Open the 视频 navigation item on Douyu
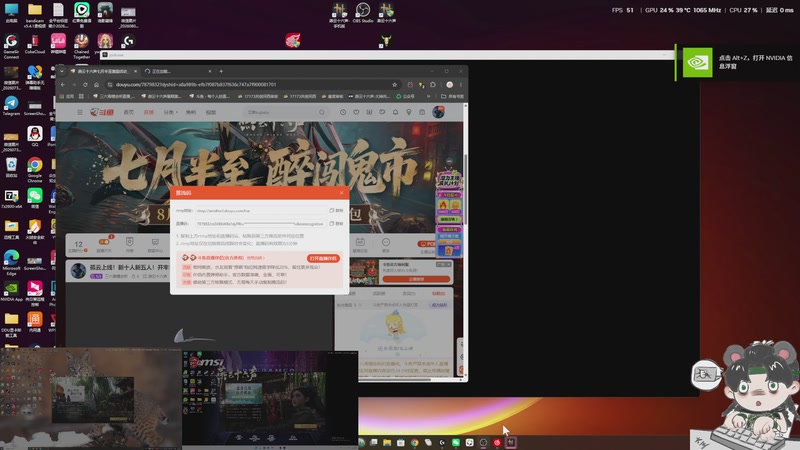The image size is (800, 450). pyautogui.click(x=211, y=112)
